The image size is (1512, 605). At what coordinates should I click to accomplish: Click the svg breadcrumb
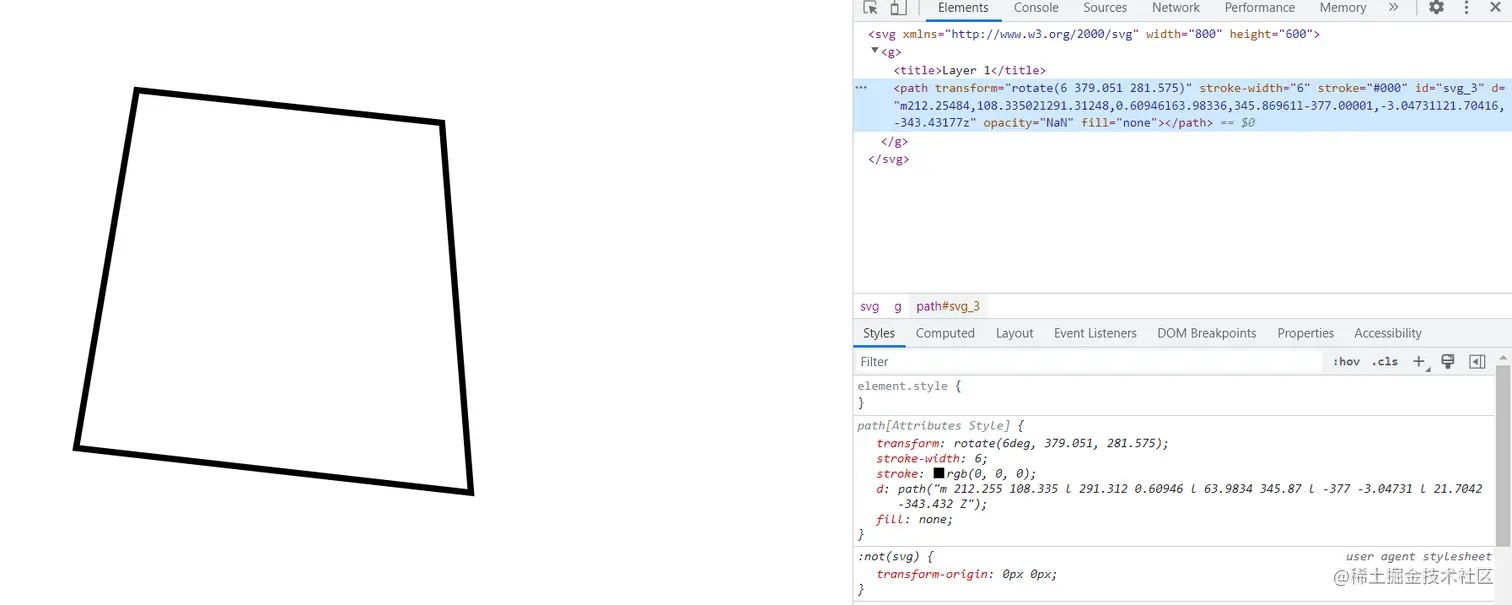[869, 307]
